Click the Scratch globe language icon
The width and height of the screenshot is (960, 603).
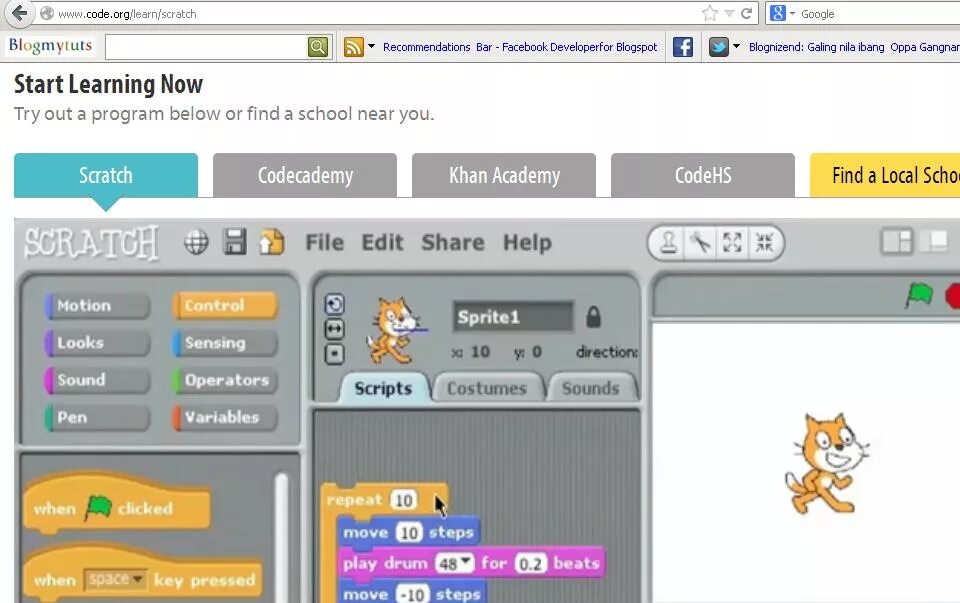196,242
